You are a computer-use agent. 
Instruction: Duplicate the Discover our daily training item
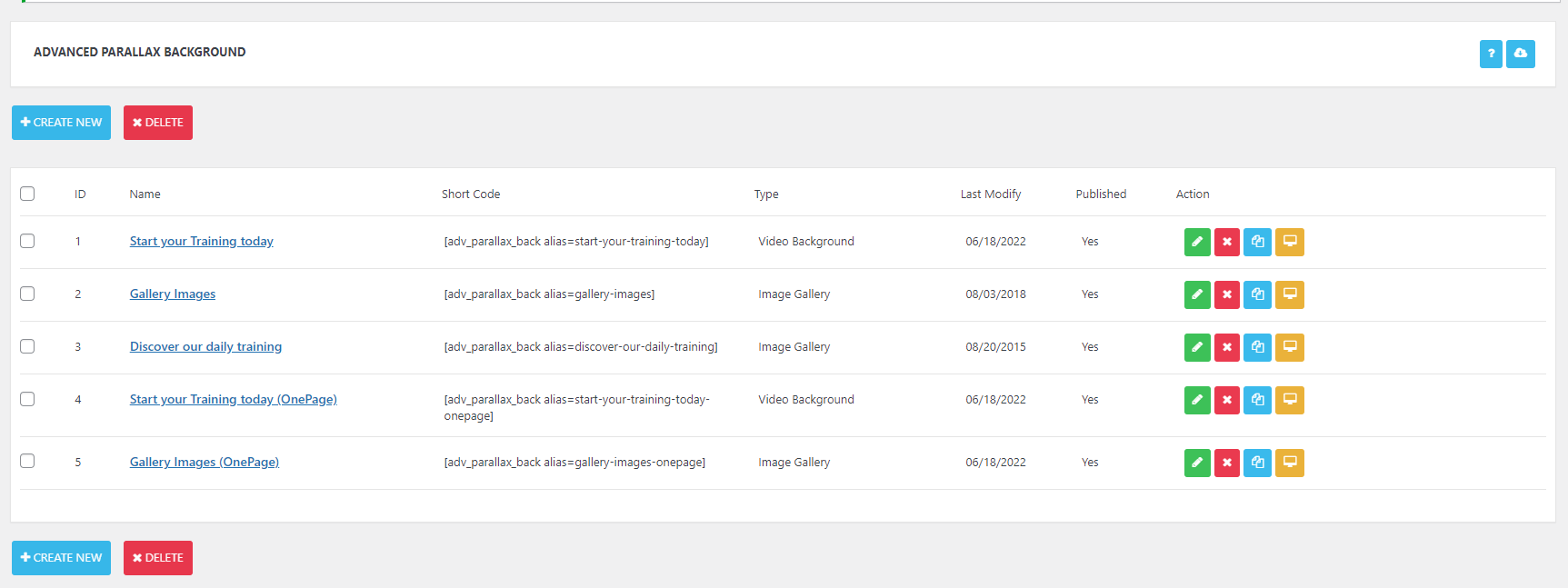(x=1257, y=347)
